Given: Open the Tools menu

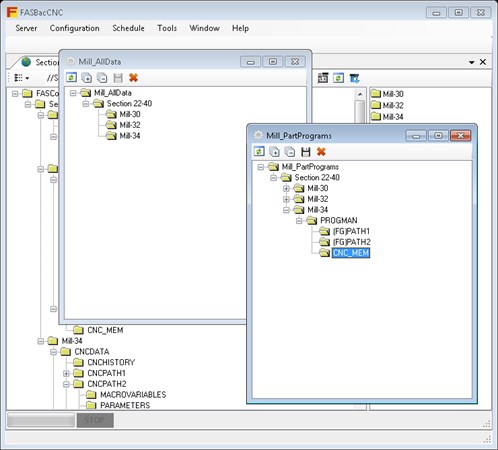Looking at the screenshot, I should click(167, 28).
